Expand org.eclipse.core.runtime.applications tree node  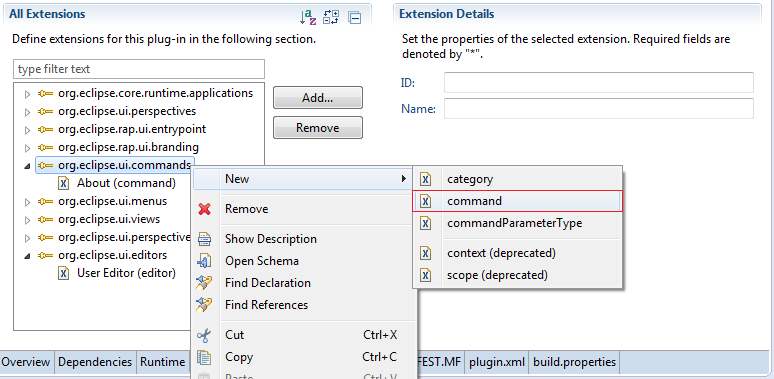click(28, 94)
